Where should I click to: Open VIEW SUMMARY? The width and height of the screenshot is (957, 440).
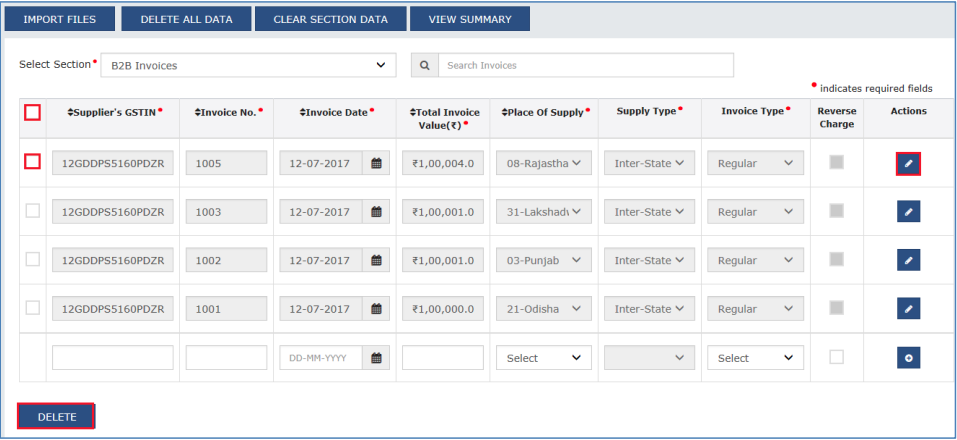click(470, 20)
